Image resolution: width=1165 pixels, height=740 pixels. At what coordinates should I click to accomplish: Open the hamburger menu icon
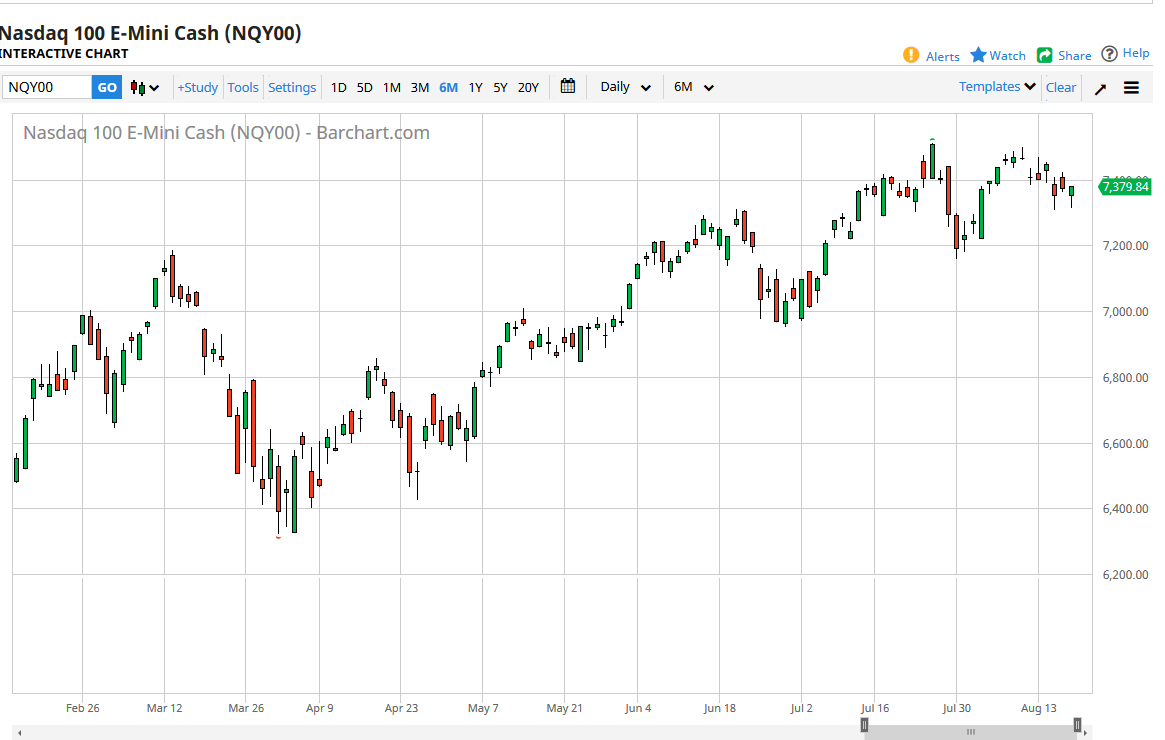point(1131,88)
